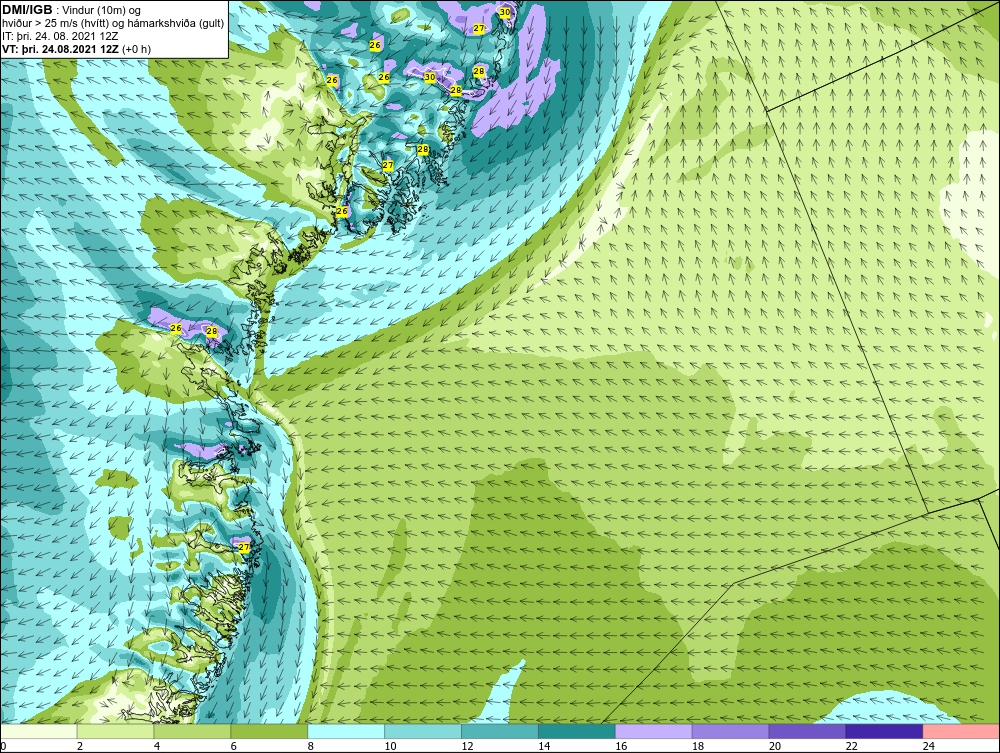1000x753 pixels.
Task: Pick the 20–22 m/s violet legend block
Action: pyautogui.click(x=807, y=731)
